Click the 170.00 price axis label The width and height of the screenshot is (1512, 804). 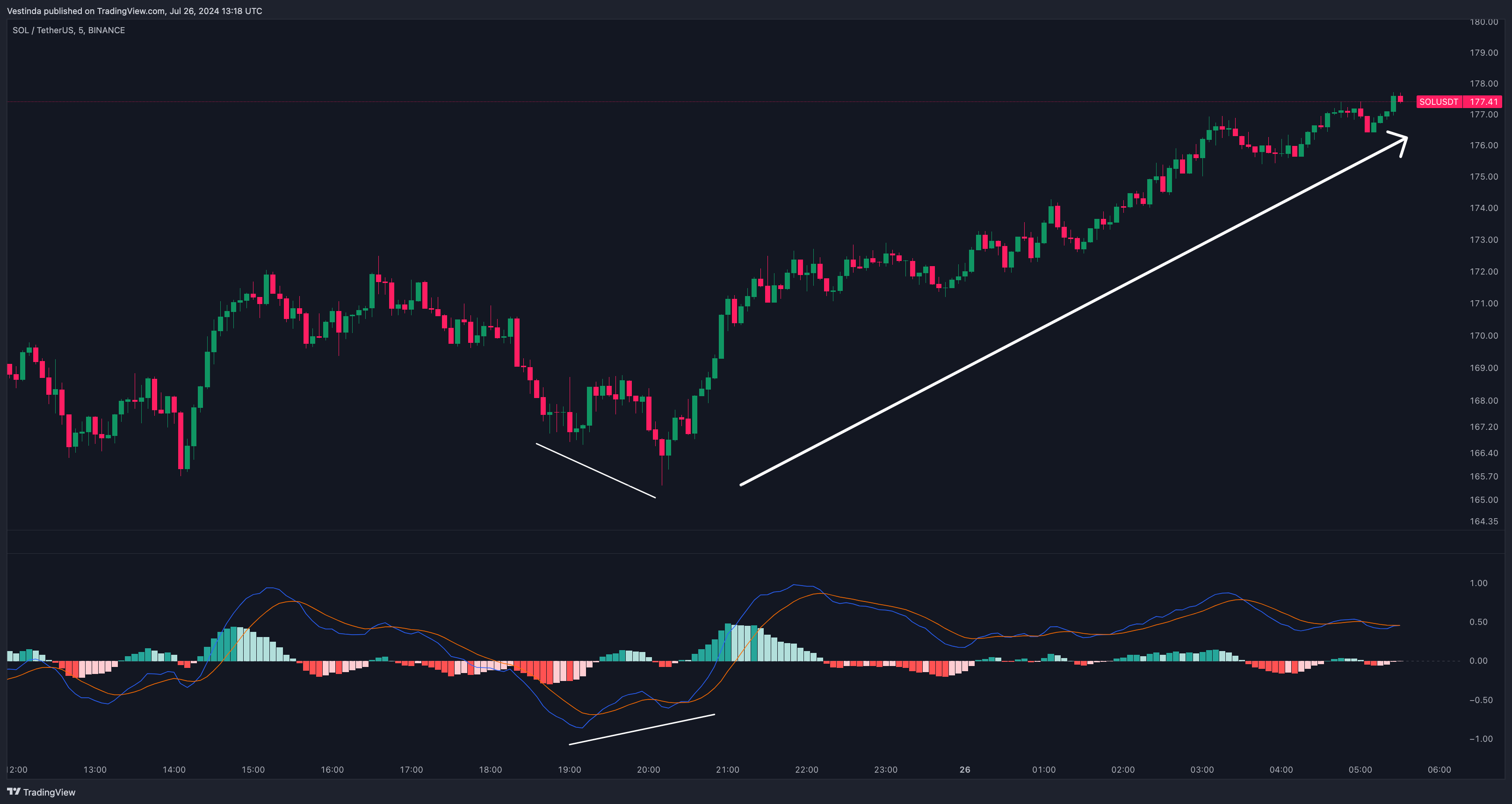coord(1484,335)
